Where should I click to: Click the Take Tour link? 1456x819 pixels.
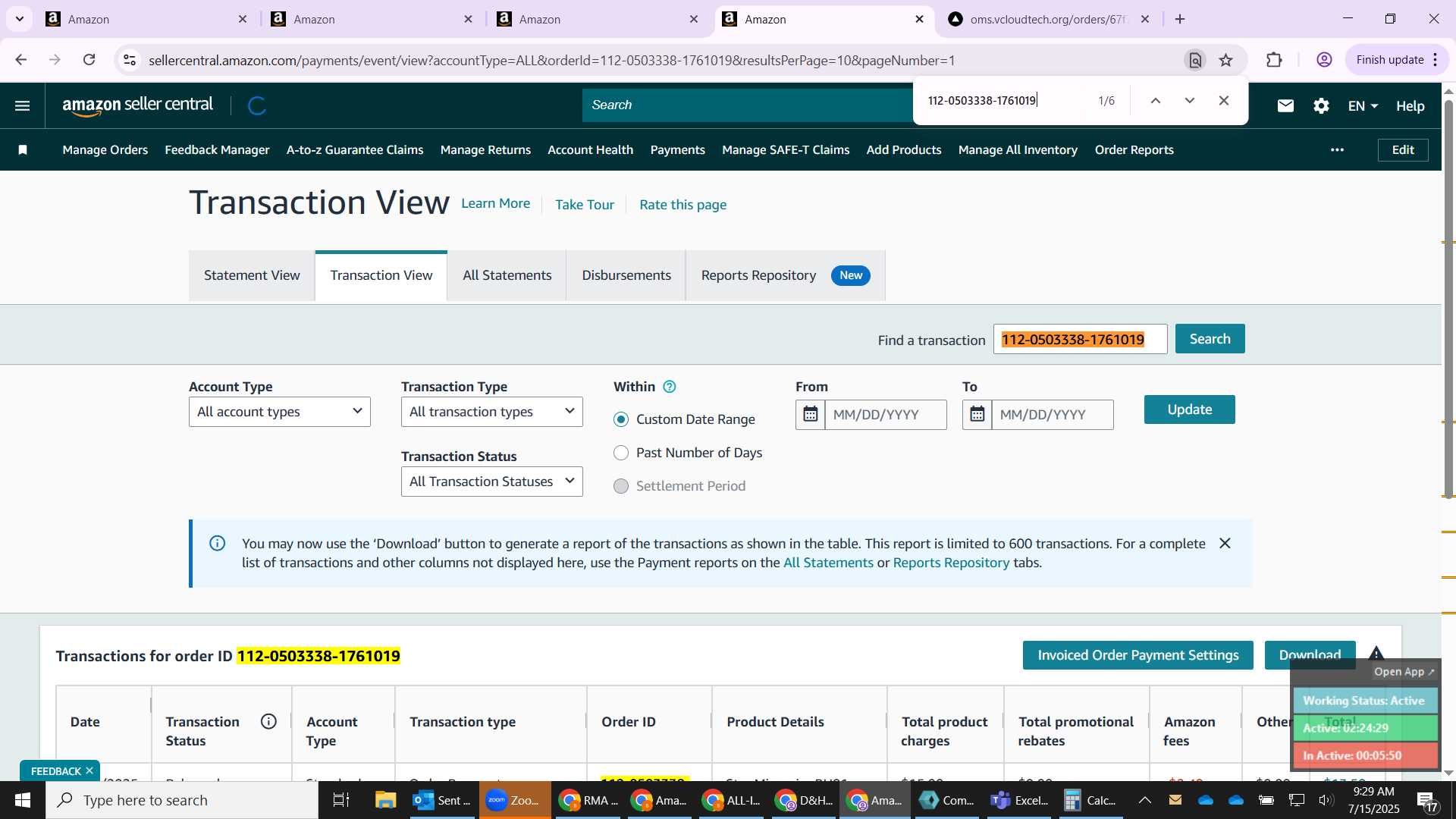pyautogui.click(x=585, y=205)
